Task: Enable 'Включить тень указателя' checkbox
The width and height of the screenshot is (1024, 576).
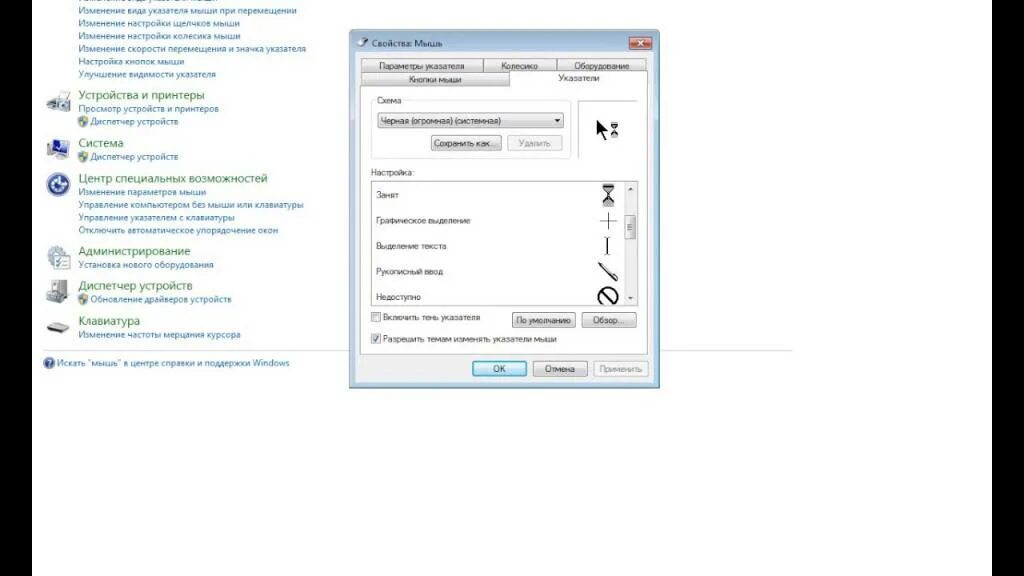Action: coord(376,317)
